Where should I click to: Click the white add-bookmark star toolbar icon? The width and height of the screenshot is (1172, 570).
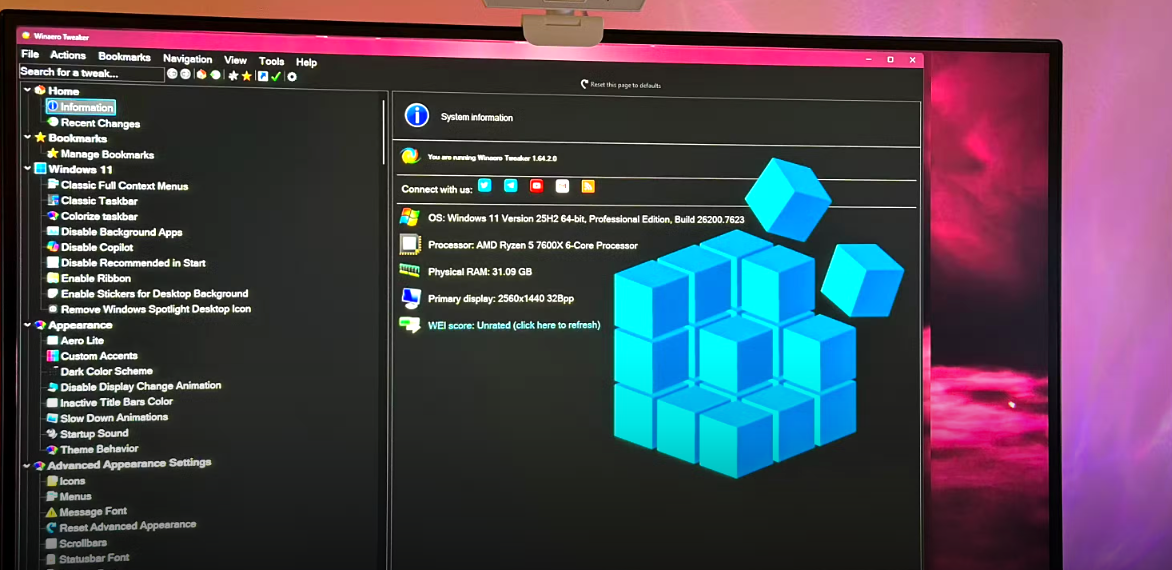click(233, 75)
